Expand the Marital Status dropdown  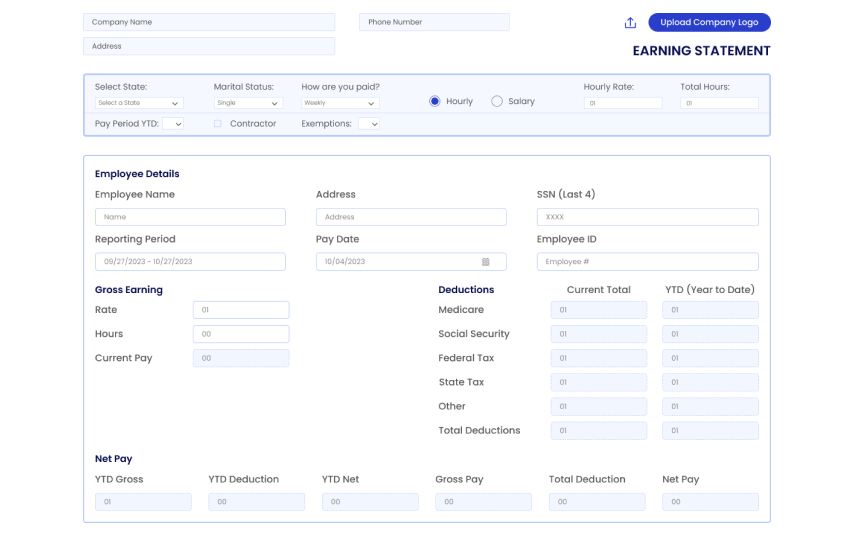tap(248, 103)
